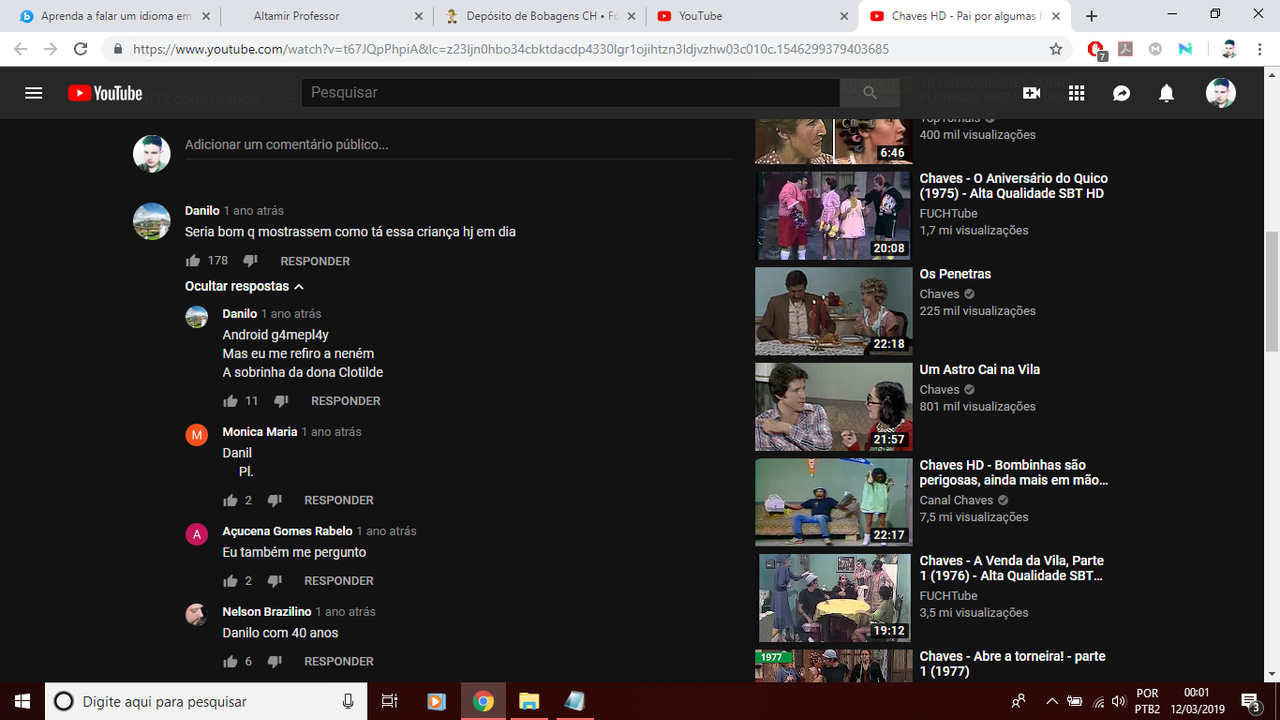Open File Explorer from the taskbar

tap(528, 701)
